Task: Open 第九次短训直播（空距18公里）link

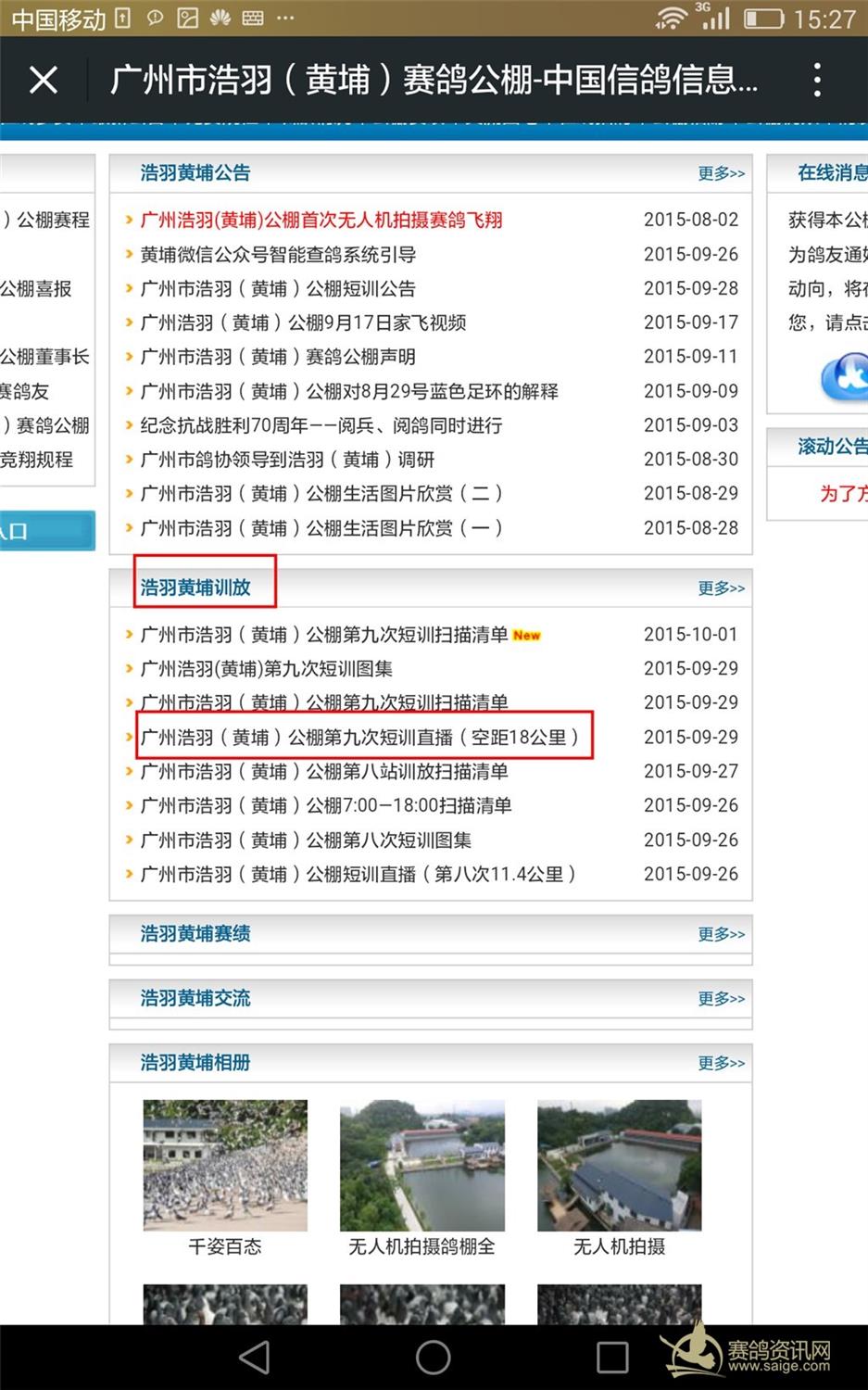Action: pyautogui.click(x=359, y=738)
